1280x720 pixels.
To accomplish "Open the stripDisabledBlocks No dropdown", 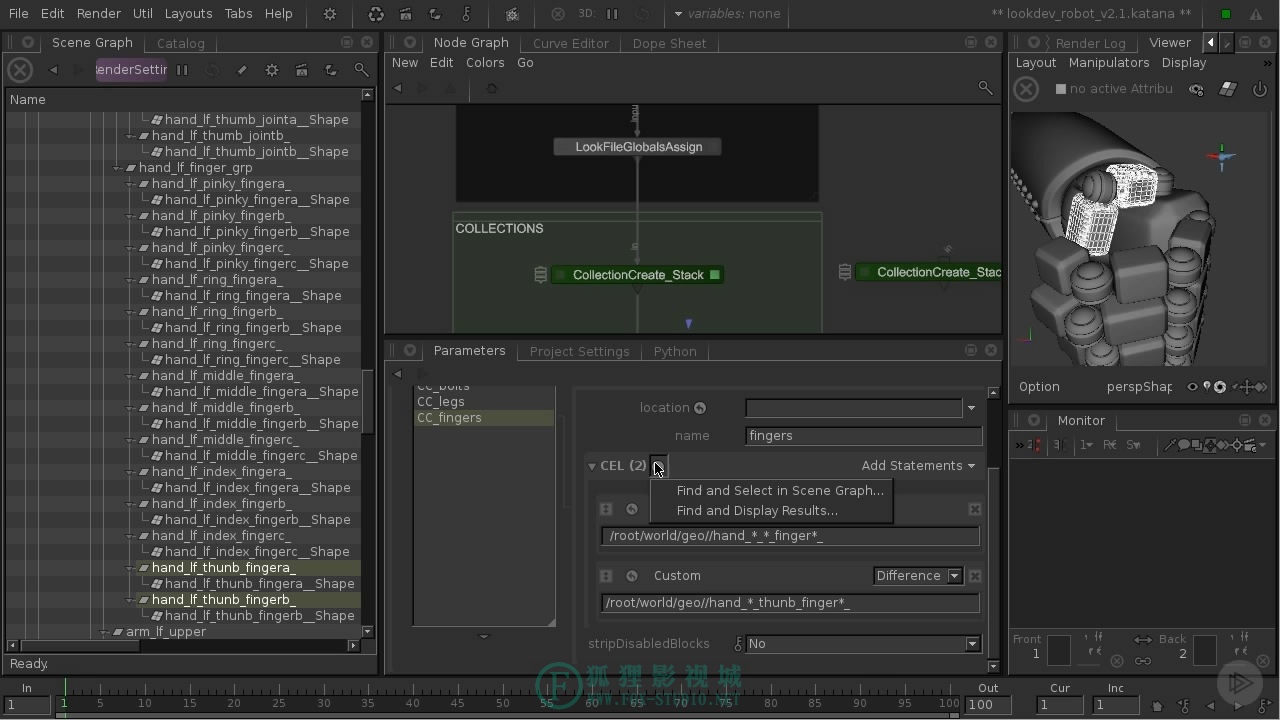I will click(x=864, y=644).
